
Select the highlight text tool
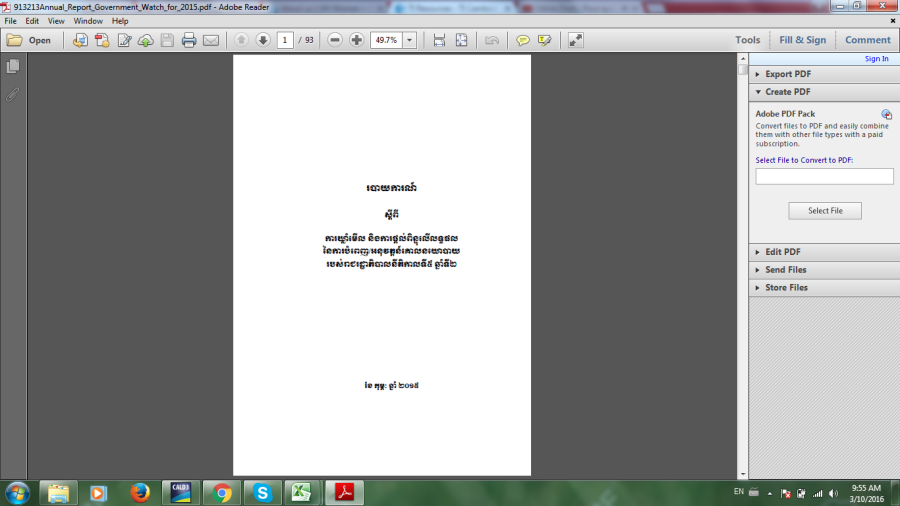(x=545, y=40)
